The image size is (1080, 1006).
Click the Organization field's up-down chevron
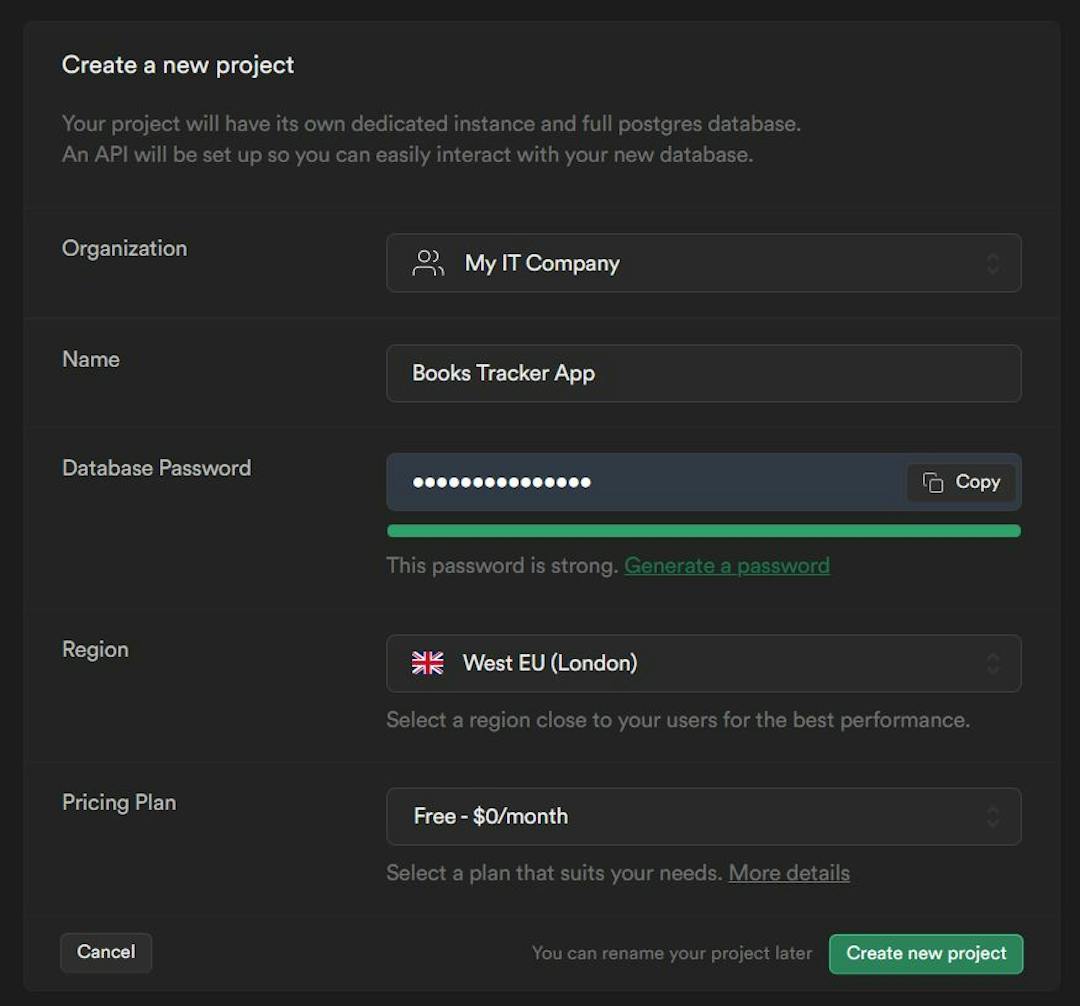(992, 263)
